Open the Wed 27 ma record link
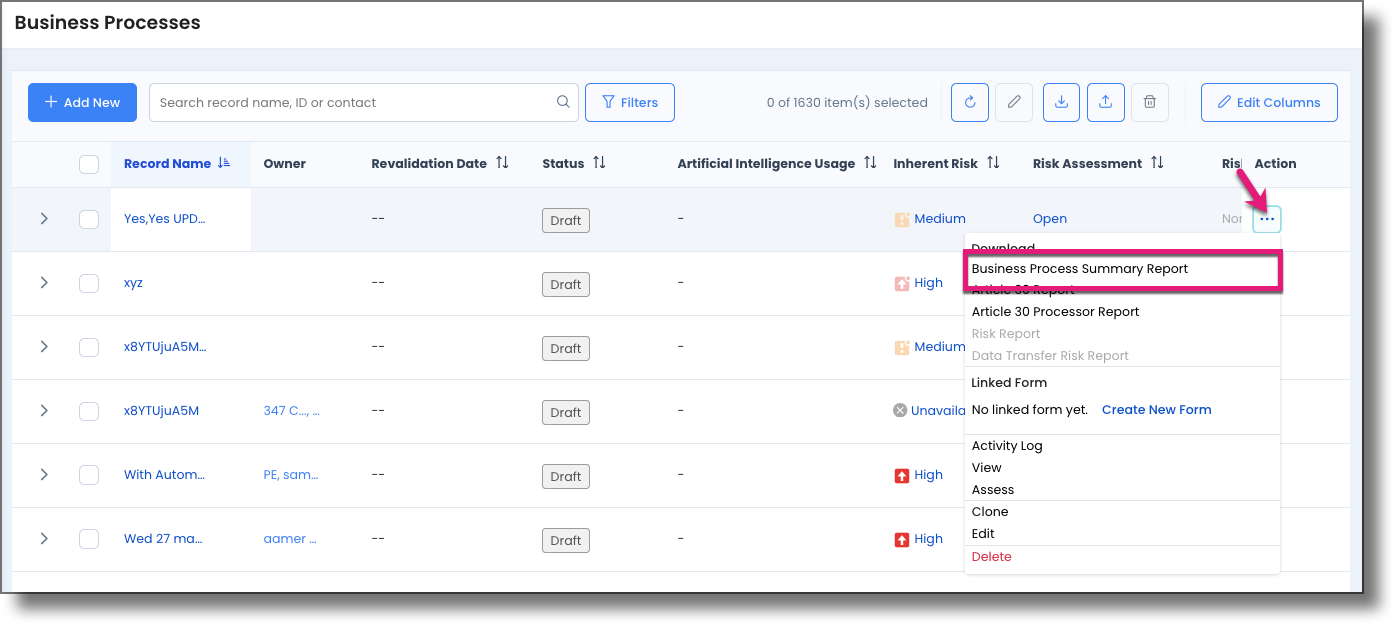 pyautogui.click(x=163, y=539)
